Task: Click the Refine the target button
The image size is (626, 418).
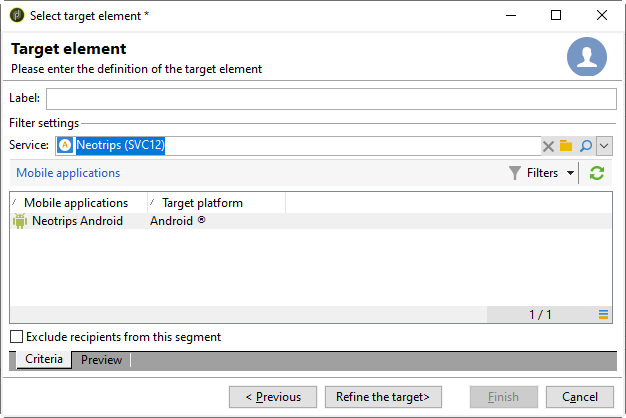Action: (x=383, y=397)
